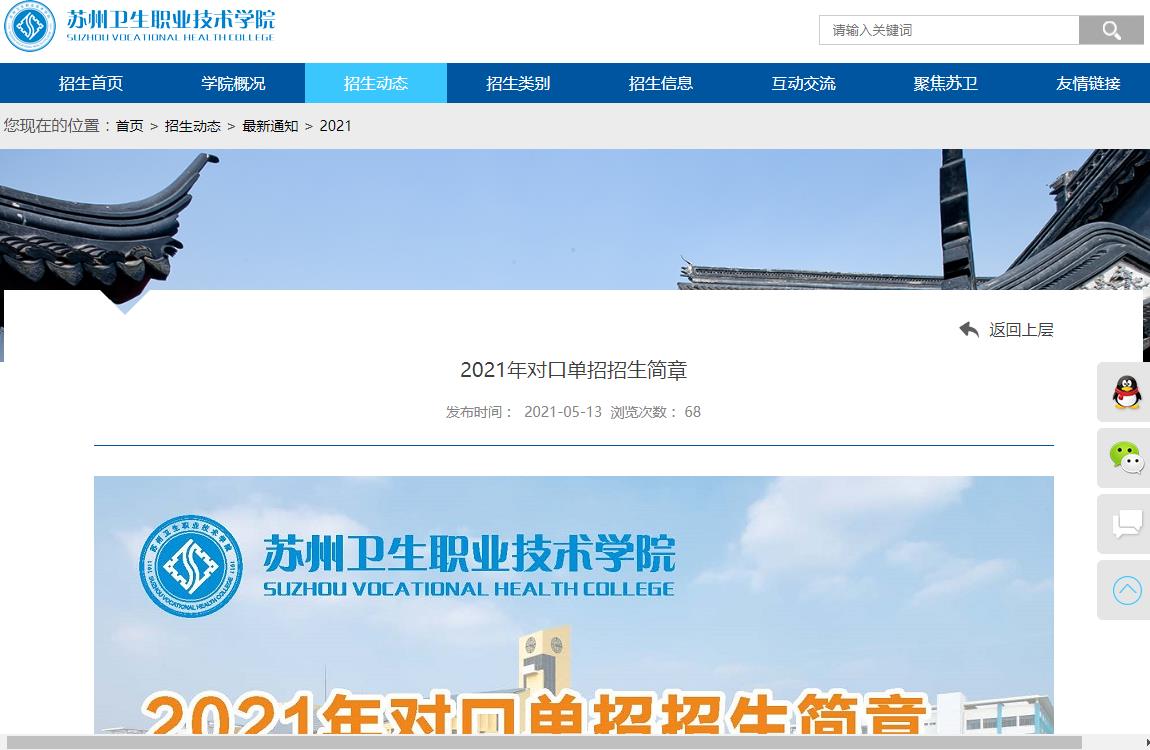The height and width of the screenshot is (750, 1150).
Task: Click the 苏州卫生职业技术学院 header title
Action: coord(171,25)
